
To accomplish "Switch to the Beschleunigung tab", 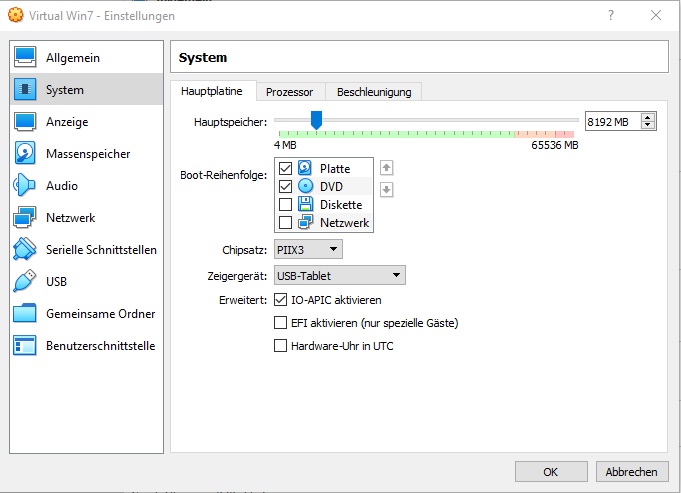I will pos(374,92).
